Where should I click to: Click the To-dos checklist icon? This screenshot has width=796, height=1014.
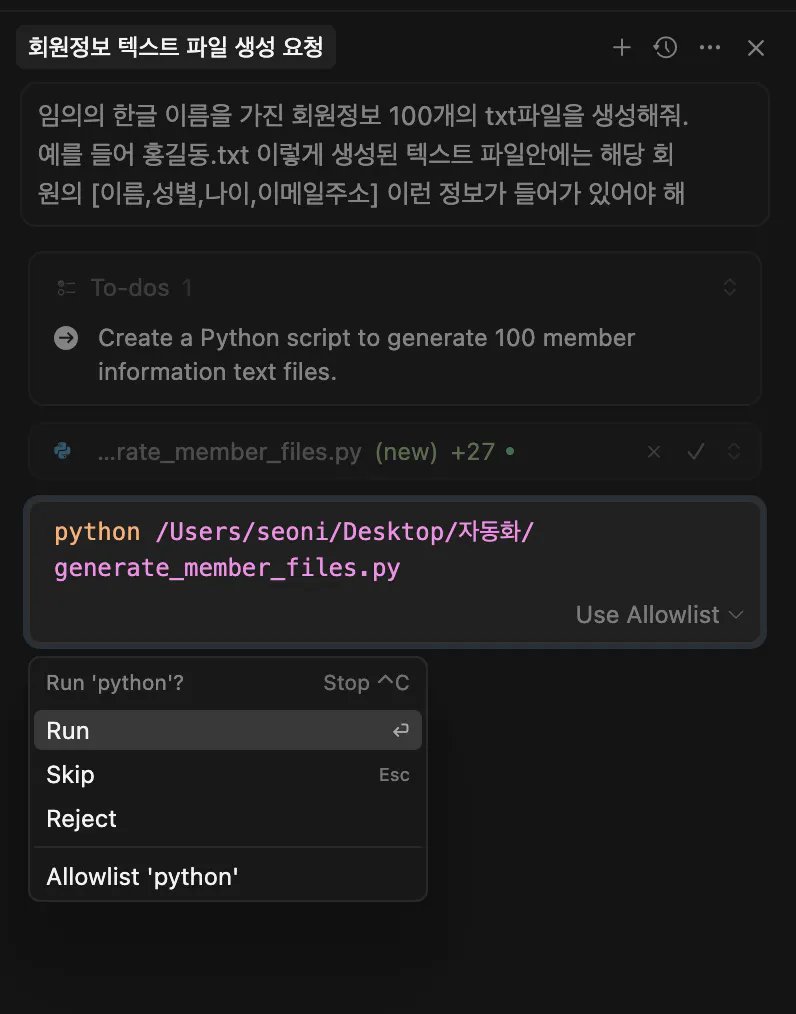66,288
